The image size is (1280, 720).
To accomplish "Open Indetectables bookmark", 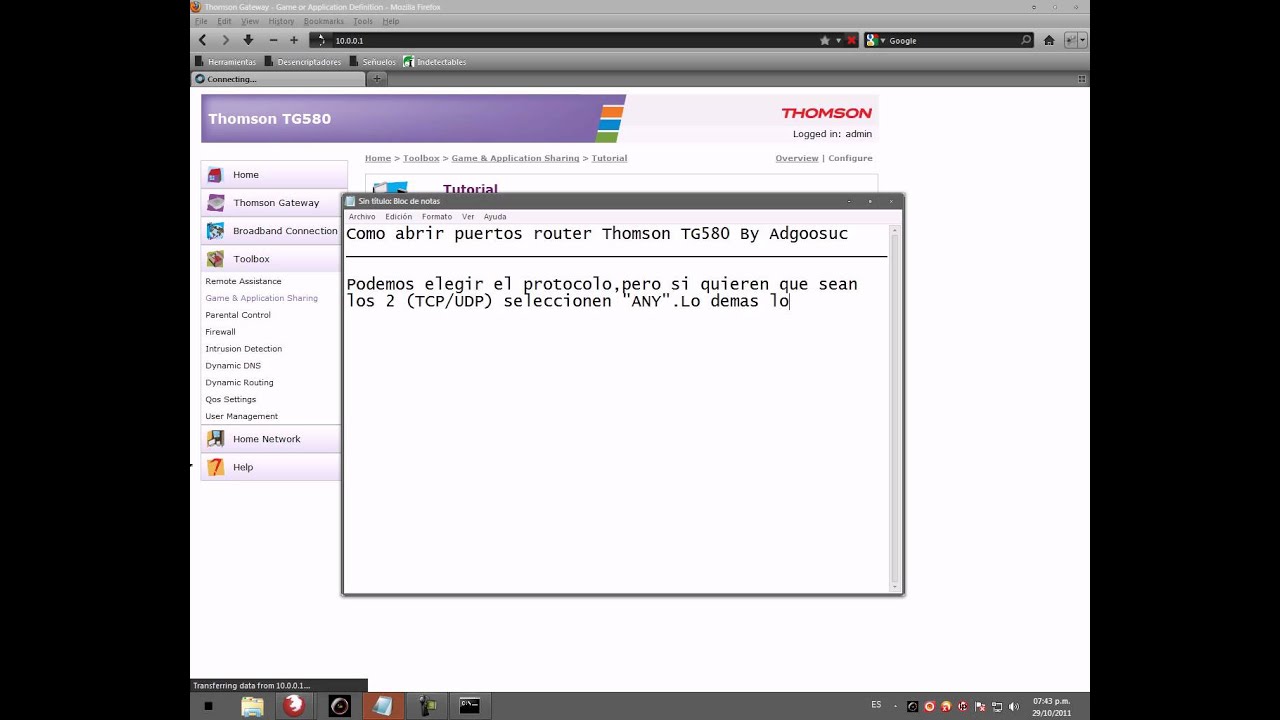I will 435,62.
